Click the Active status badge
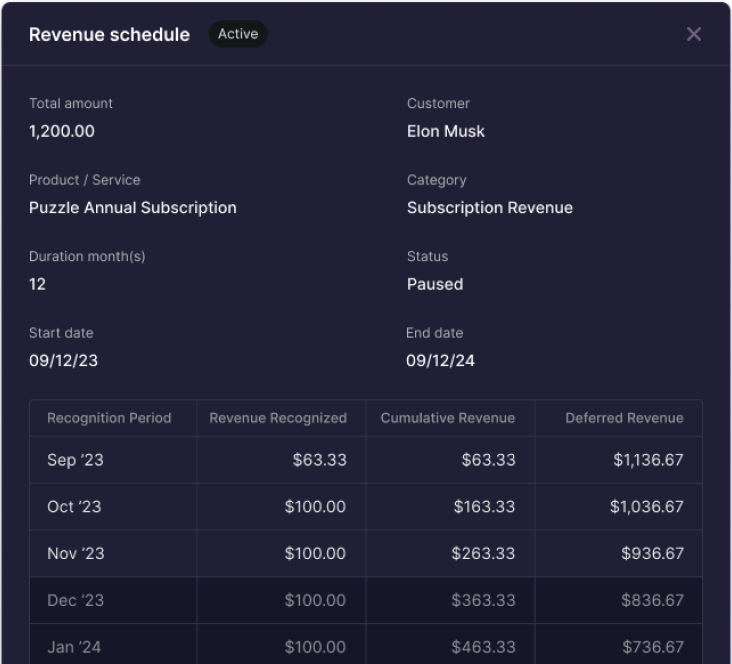This screenshot has width=732, height=664. tap(238, 34)
